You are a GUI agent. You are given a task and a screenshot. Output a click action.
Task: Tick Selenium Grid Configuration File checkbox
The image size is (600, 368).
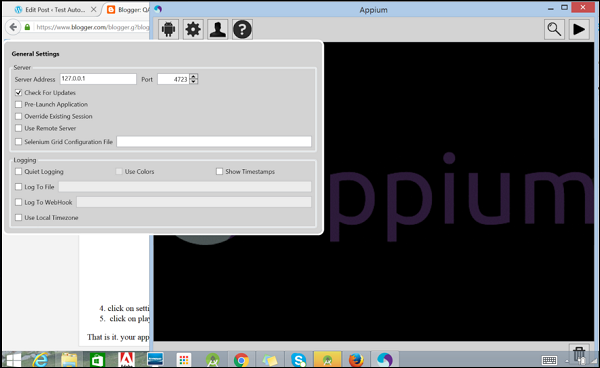[18, 142]
